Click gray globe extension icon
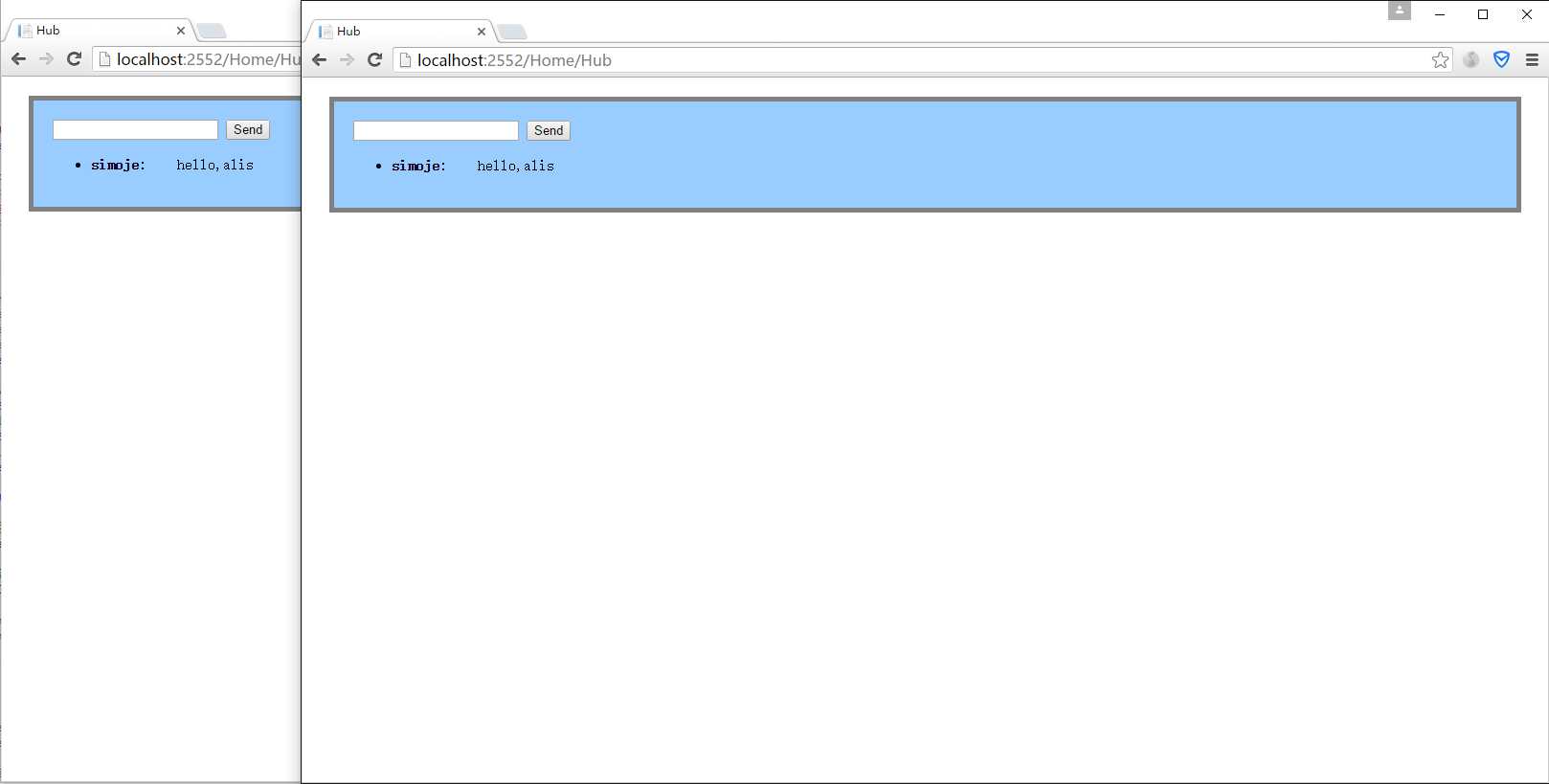 1471,60
